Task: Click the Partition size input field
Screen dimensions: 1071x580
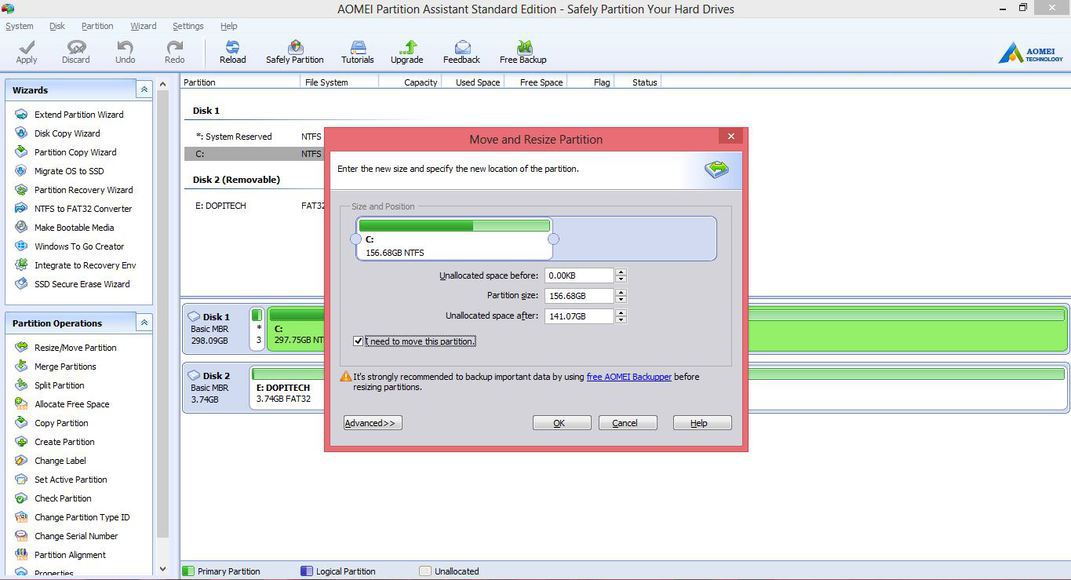Action: click(x=580, y=296)
